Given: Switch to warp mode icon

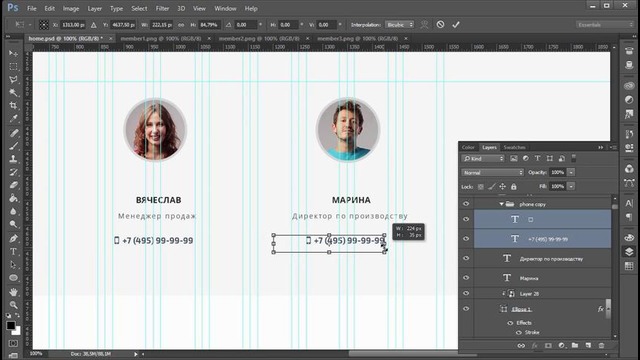Looking at the screenshot, I should [x=424, y=24].
